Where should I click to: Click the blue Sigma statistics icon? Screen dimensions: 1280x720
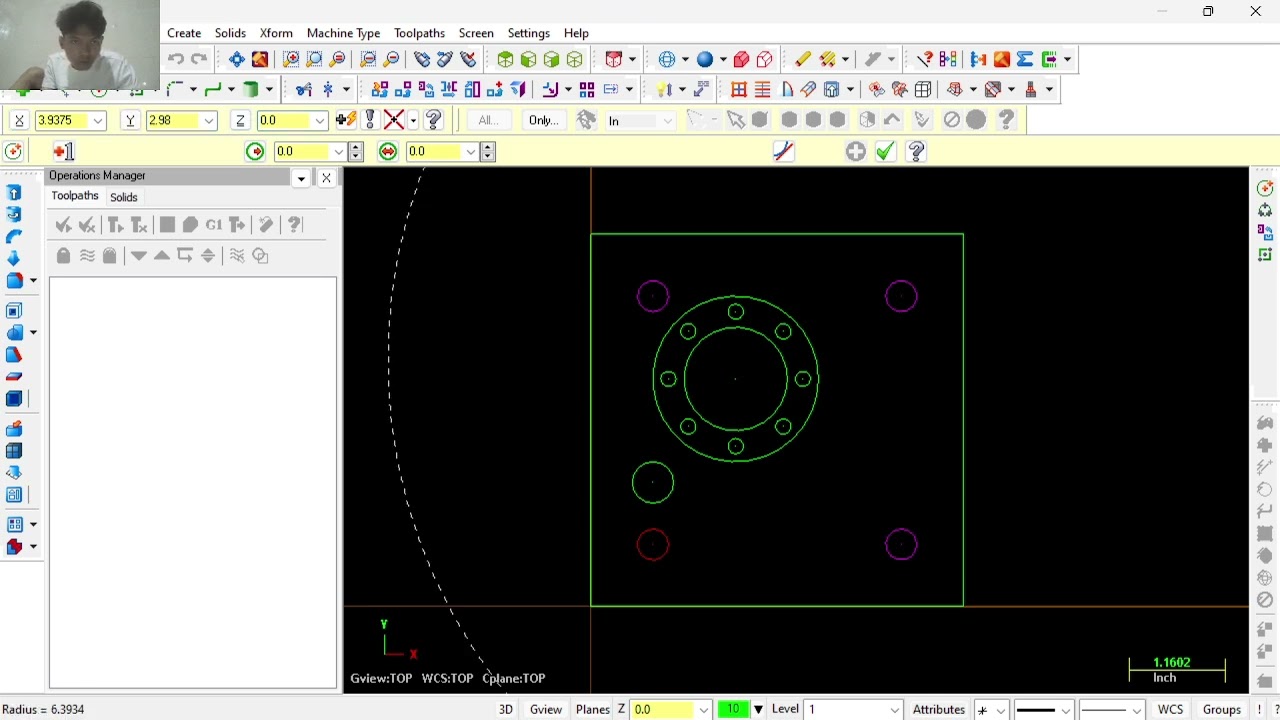(1025, 59)
